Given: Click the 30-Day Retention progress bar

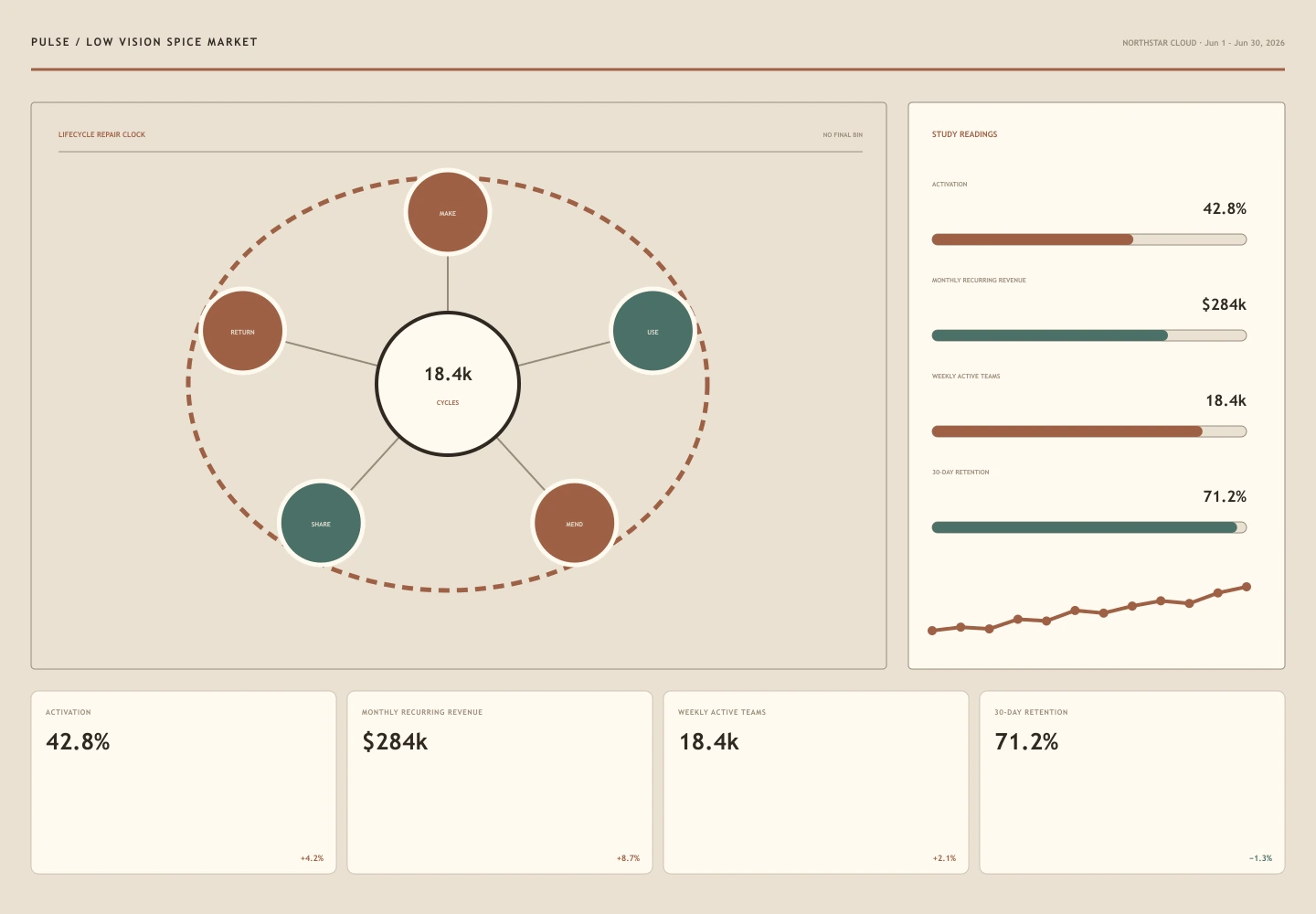Looking at the screenshot, I should click(1089, 527).
